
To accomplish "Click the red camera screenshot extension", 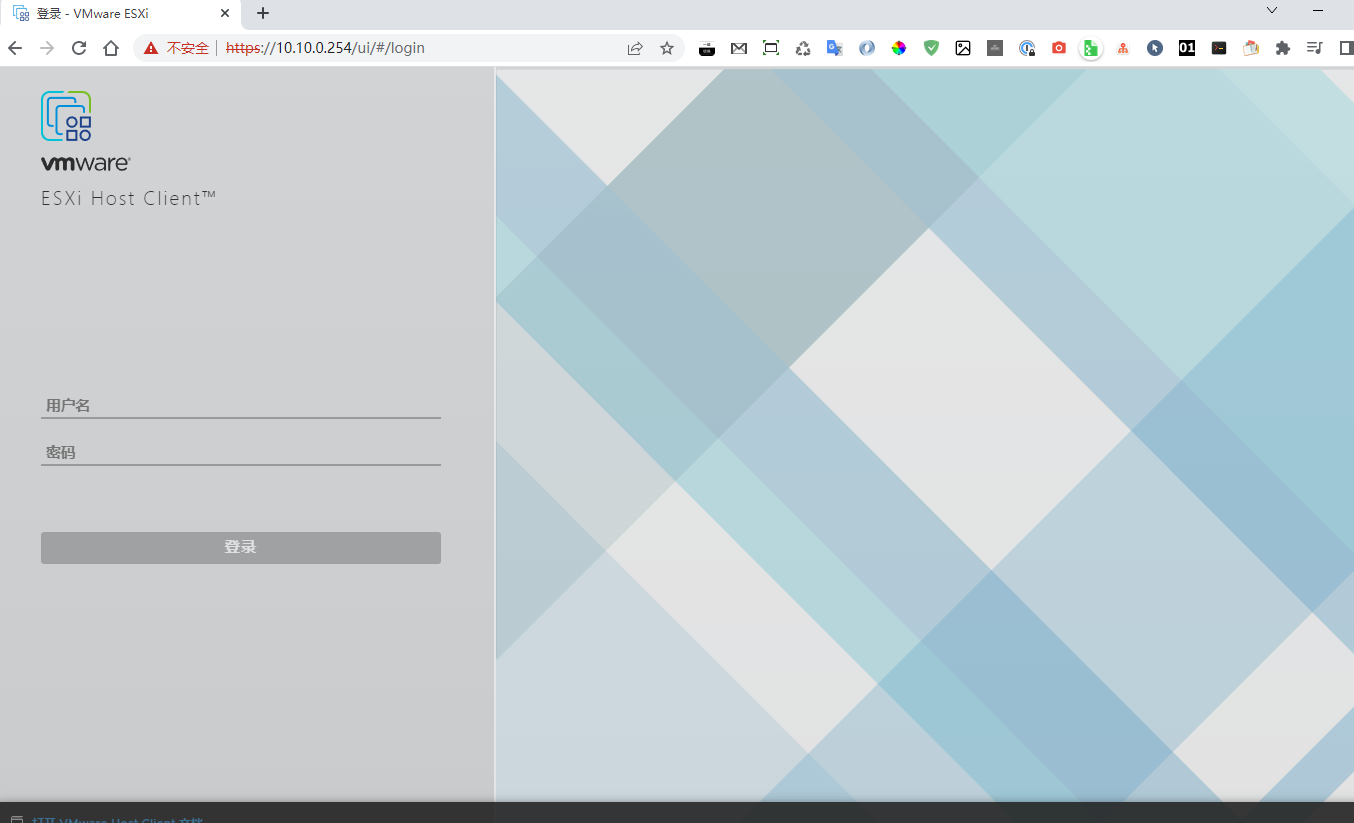I will [1058, 48].
